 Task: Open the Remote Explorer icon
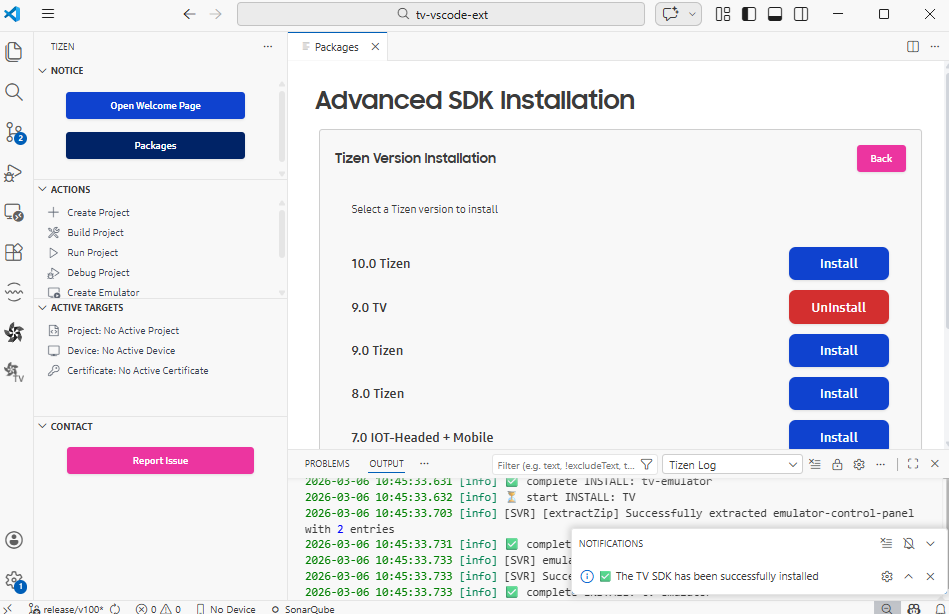[x=14, y=212]
